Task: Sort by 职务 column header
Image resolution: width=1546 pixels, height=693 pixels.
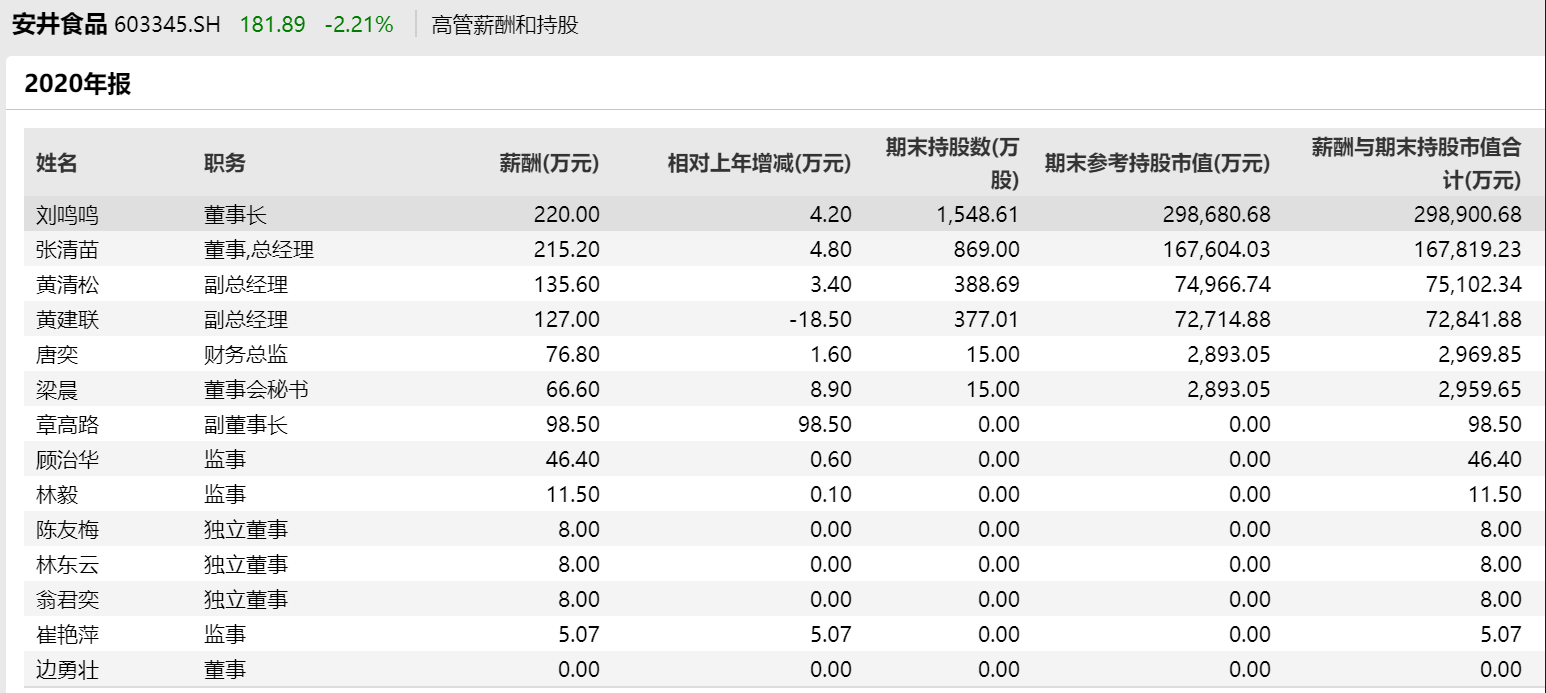Action: (225, 163)
